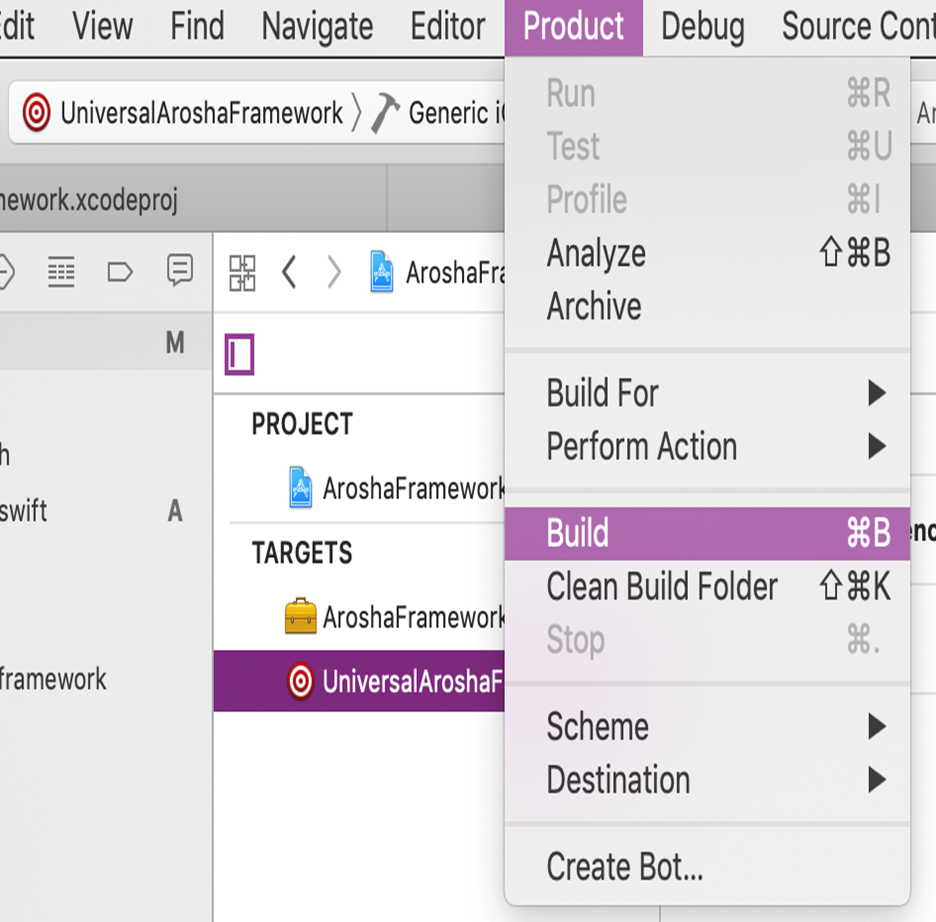Toggle the targets list sidebar icon
936x922 pixels.
pos(239,354)
